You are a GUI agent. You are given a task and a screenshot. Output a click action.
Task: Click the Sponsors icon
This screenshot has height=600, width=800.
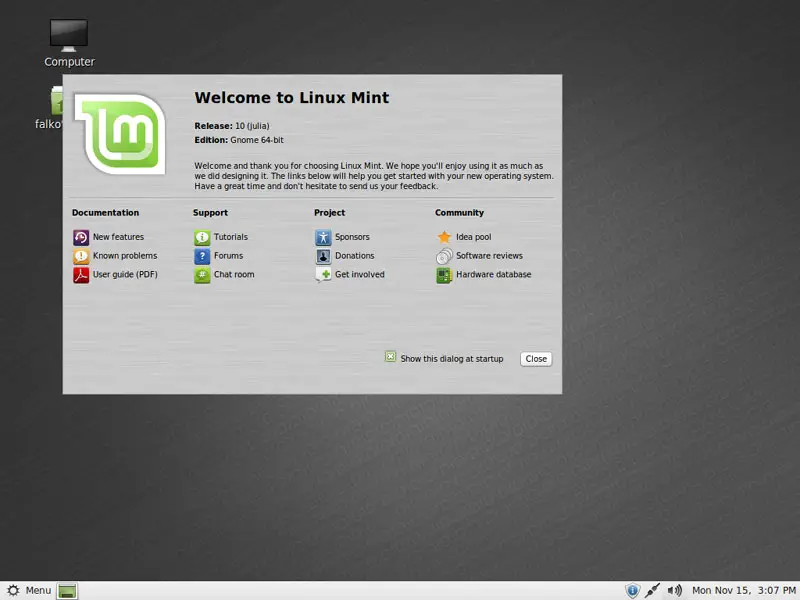point(323,237)
